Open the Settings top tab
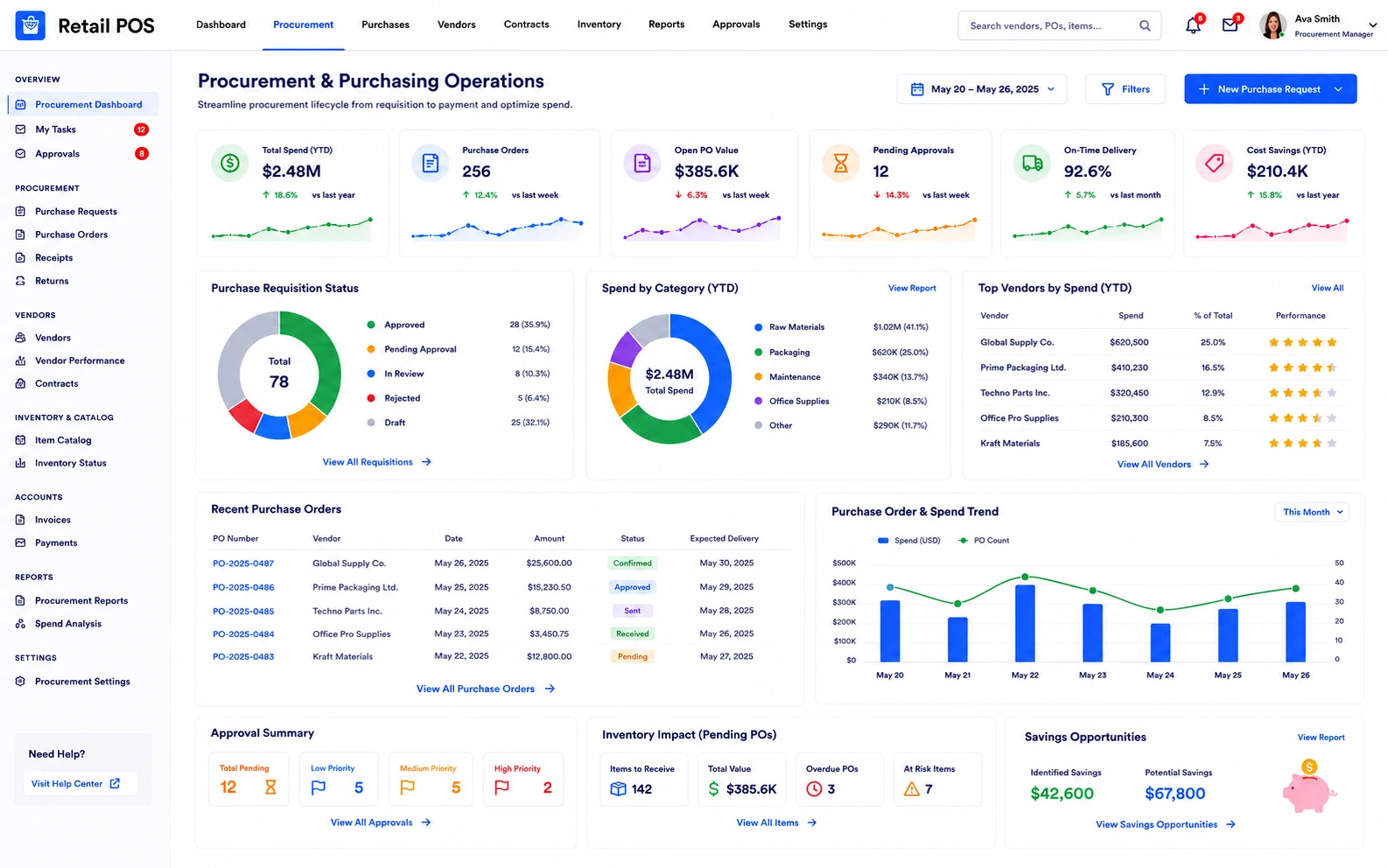This screenshot has width=1388, height=868. tap(808, 24)
